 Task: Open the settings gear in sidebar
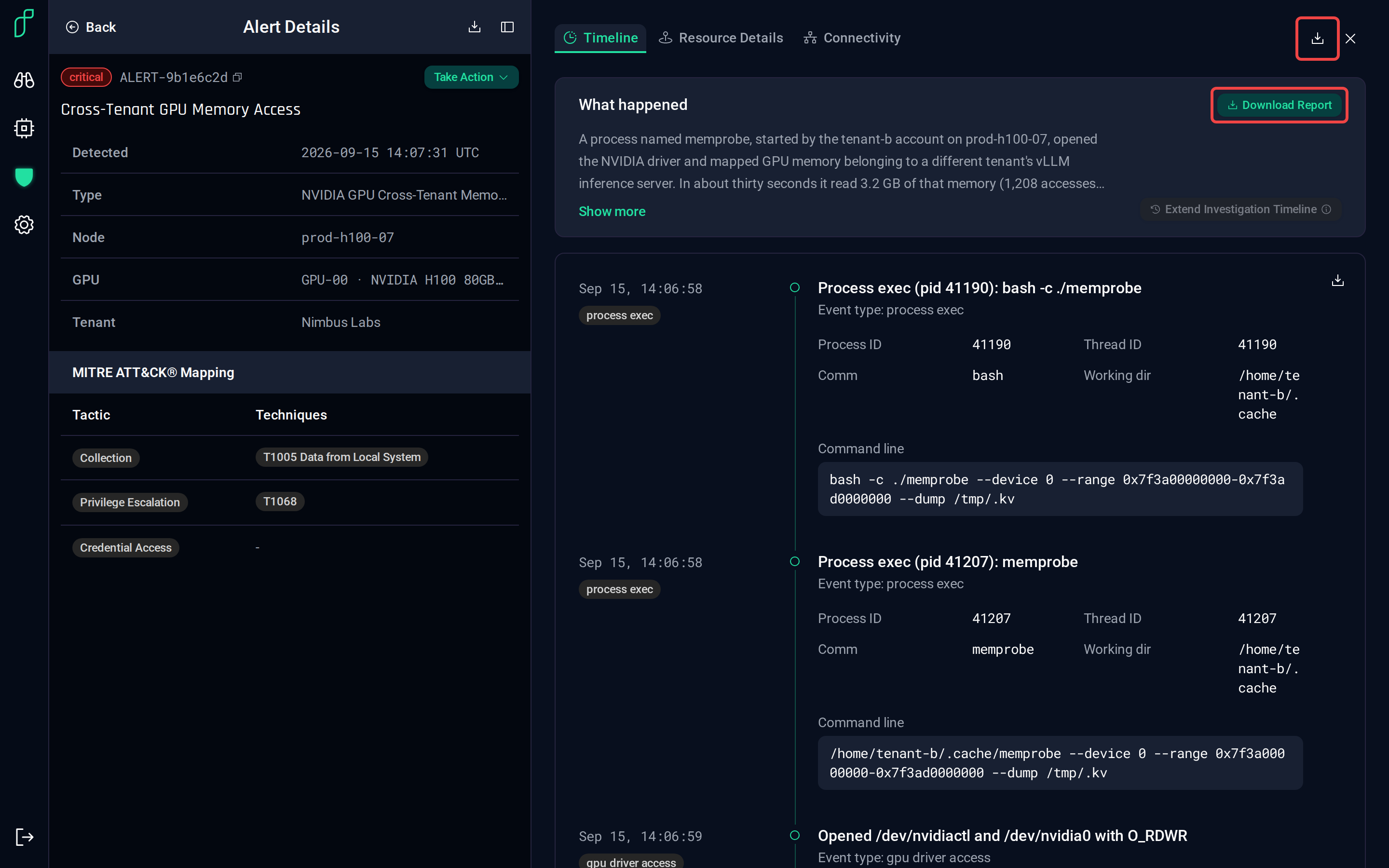24,224
